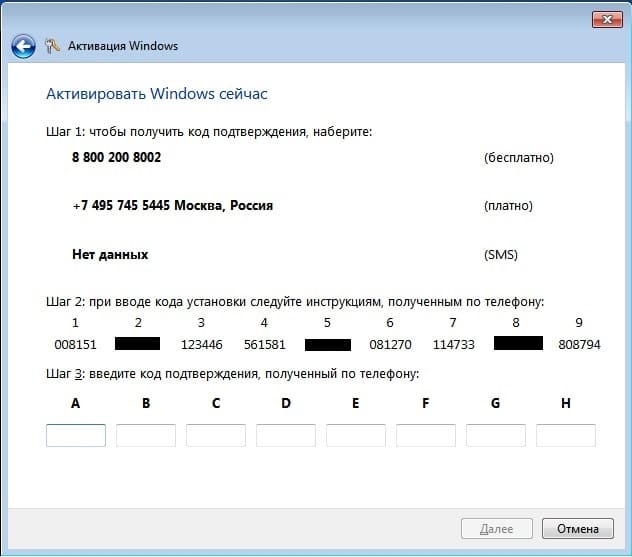
Task: Click the 'Активировать Windows сейчас' heading
Action: (x=157, y=94)
